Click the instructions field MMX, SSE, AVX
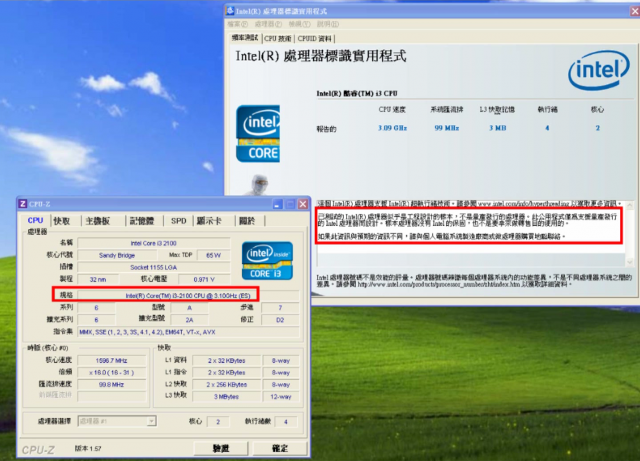Screen dimensions: 640x461 tap(188, 332)
